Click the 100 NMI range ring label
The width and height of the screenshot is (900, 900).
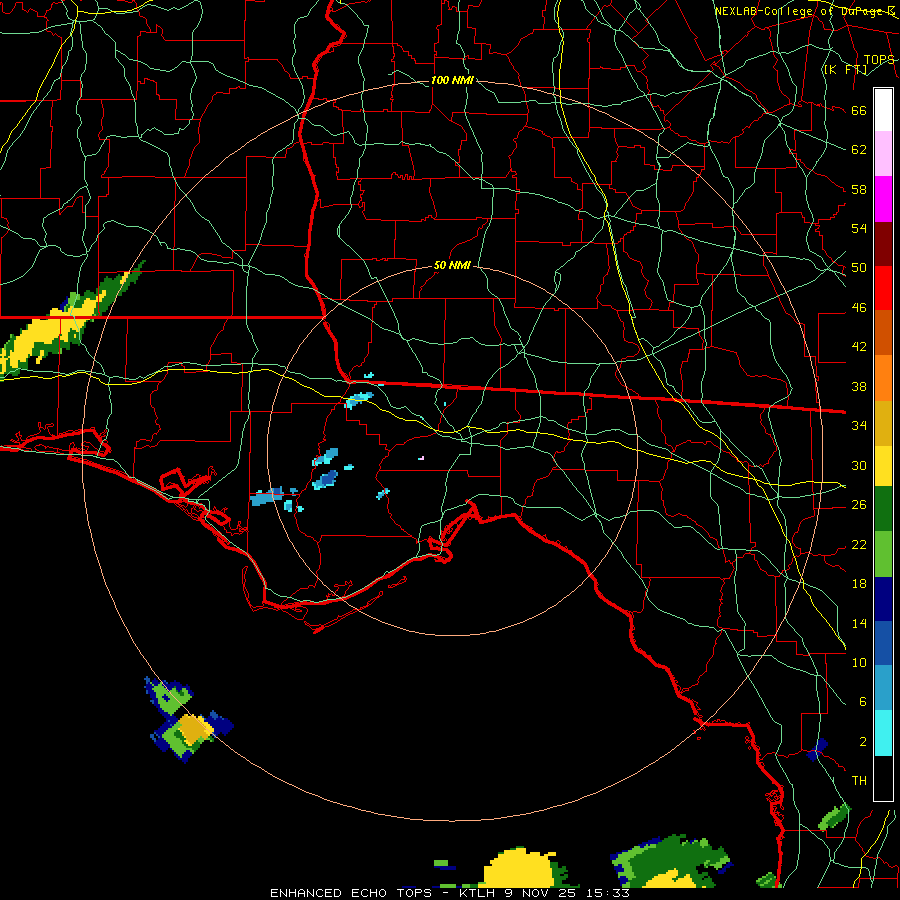pyautogui.click(x=452, y=80)
